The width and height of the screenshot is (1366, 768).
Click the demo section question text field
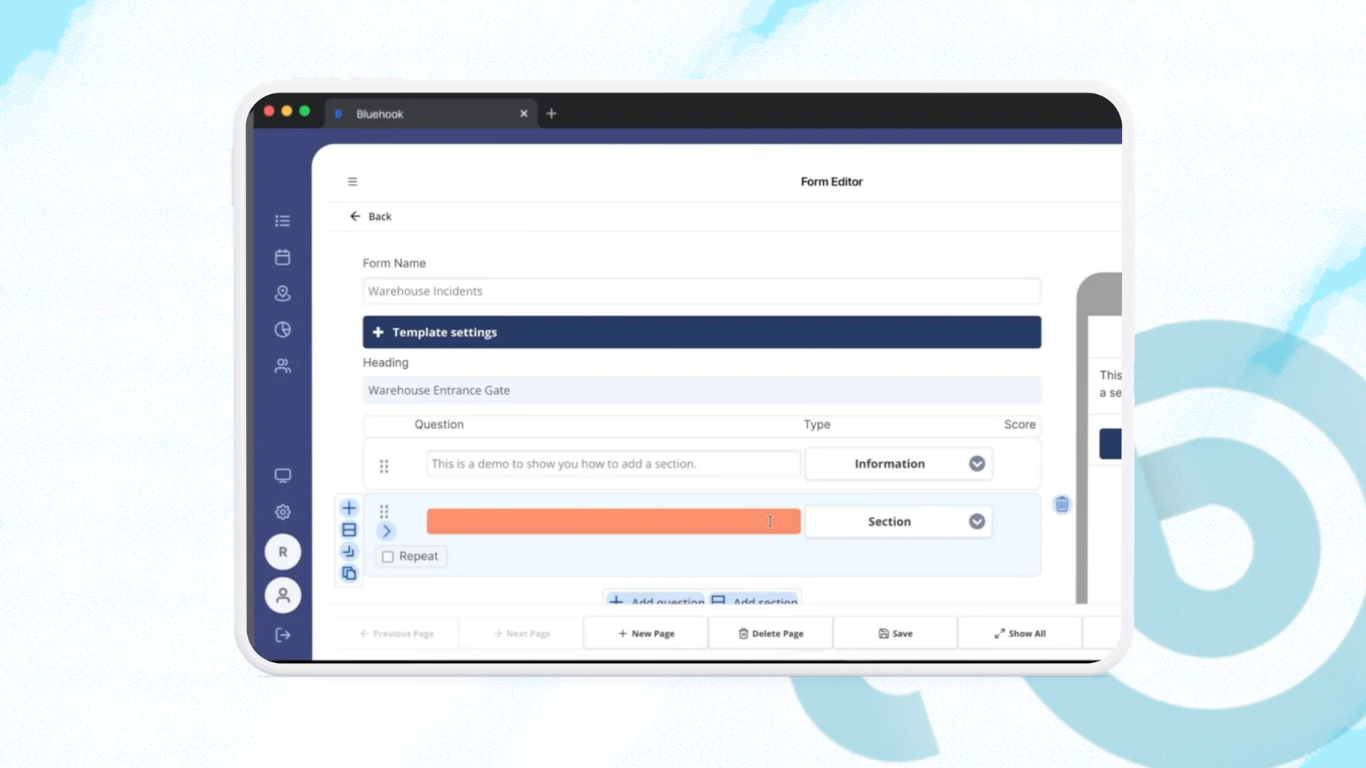pos(614,464)
